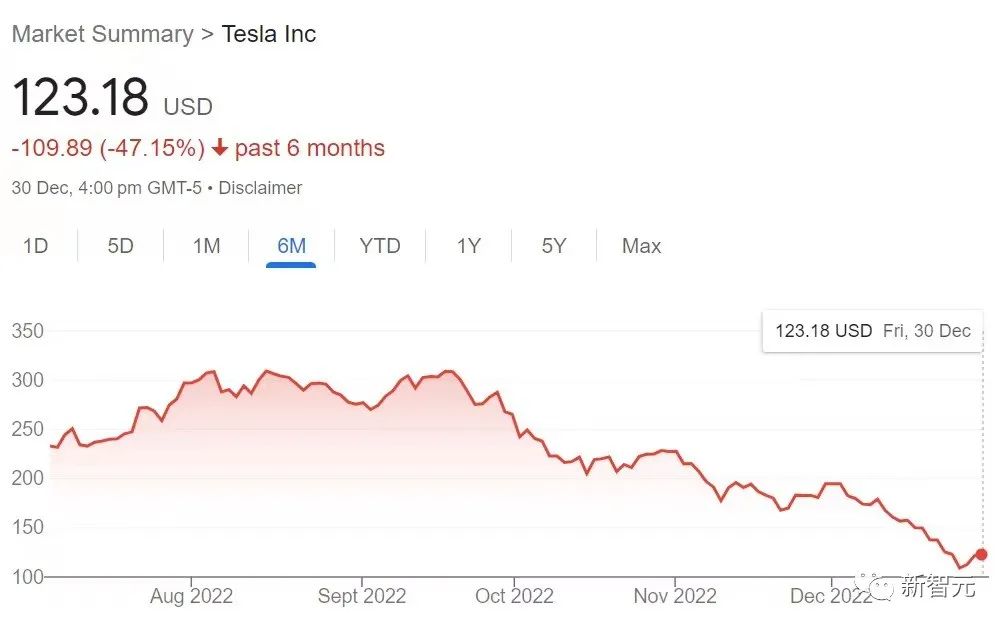Open the Market Summary breadcrumb link

(x=102, y=34)
